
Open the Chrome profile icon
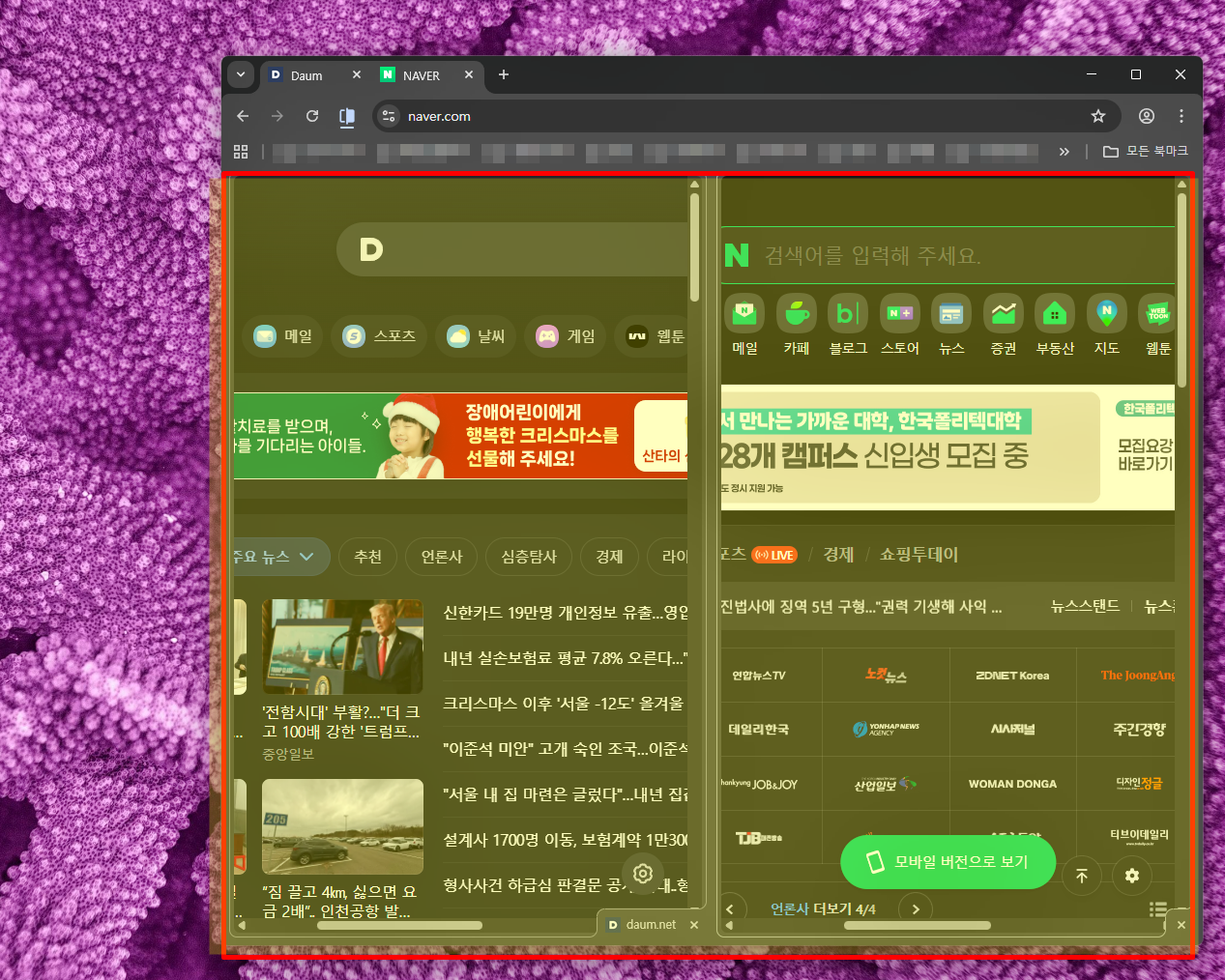pos(1147,116)
